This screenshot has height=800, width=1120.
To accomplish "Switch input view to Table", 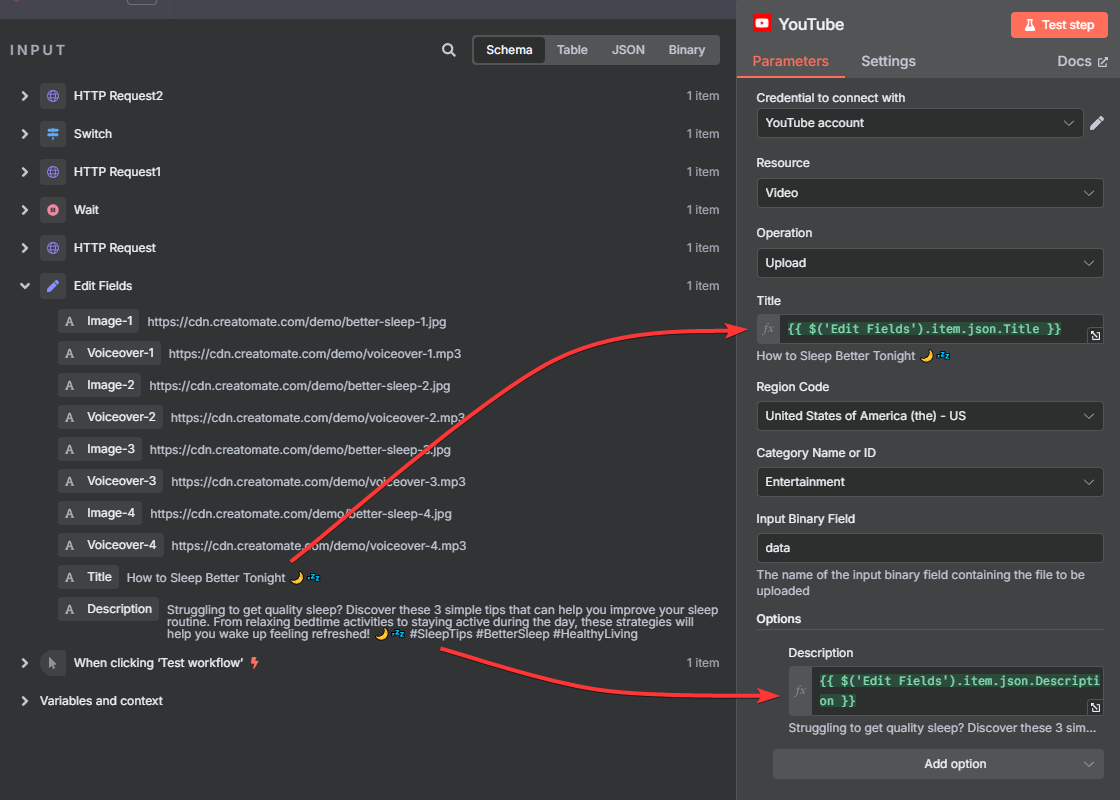I will click(572, 50).
